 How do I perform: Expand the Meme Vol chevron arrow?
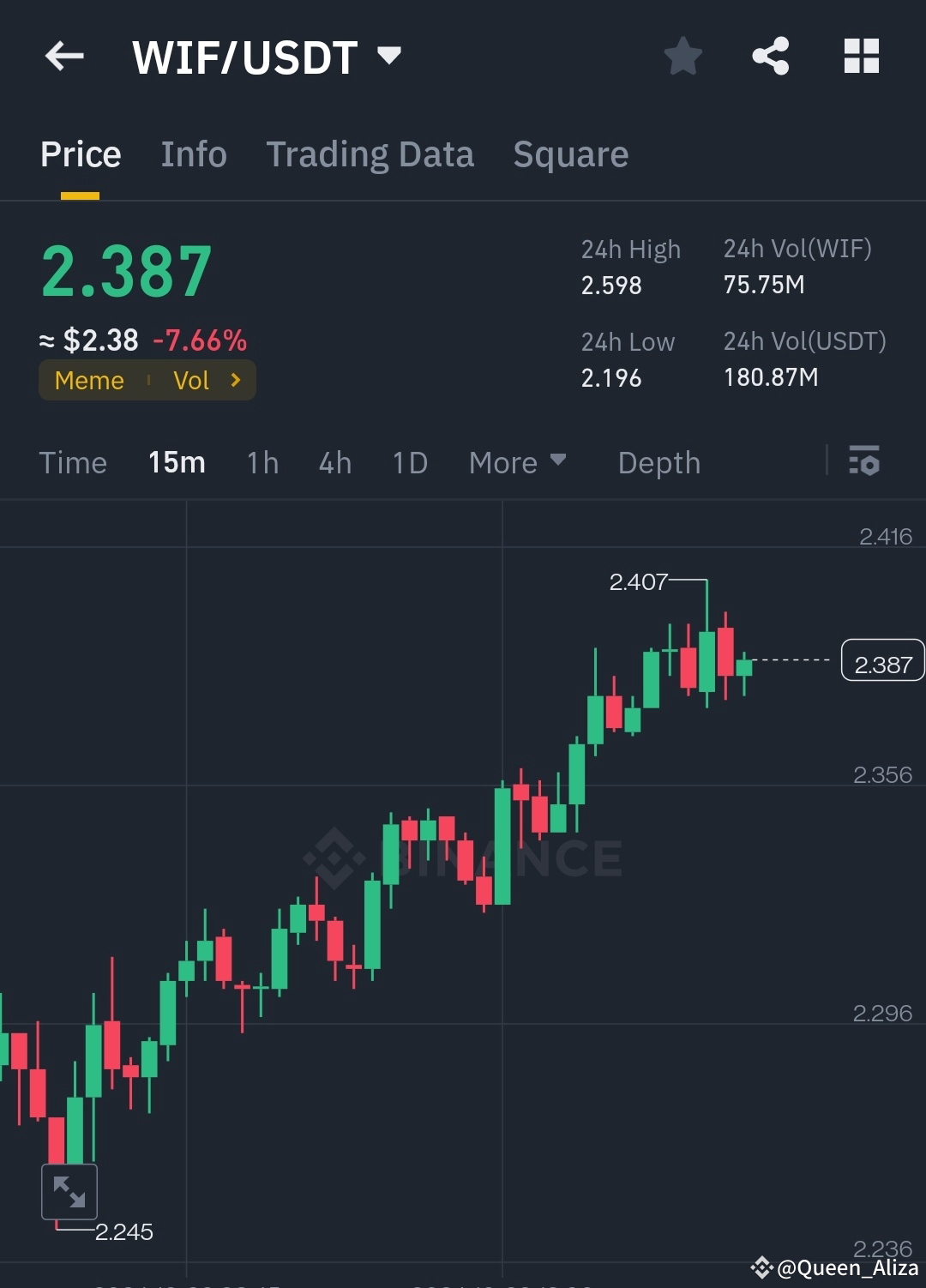[x=235, y=380]
